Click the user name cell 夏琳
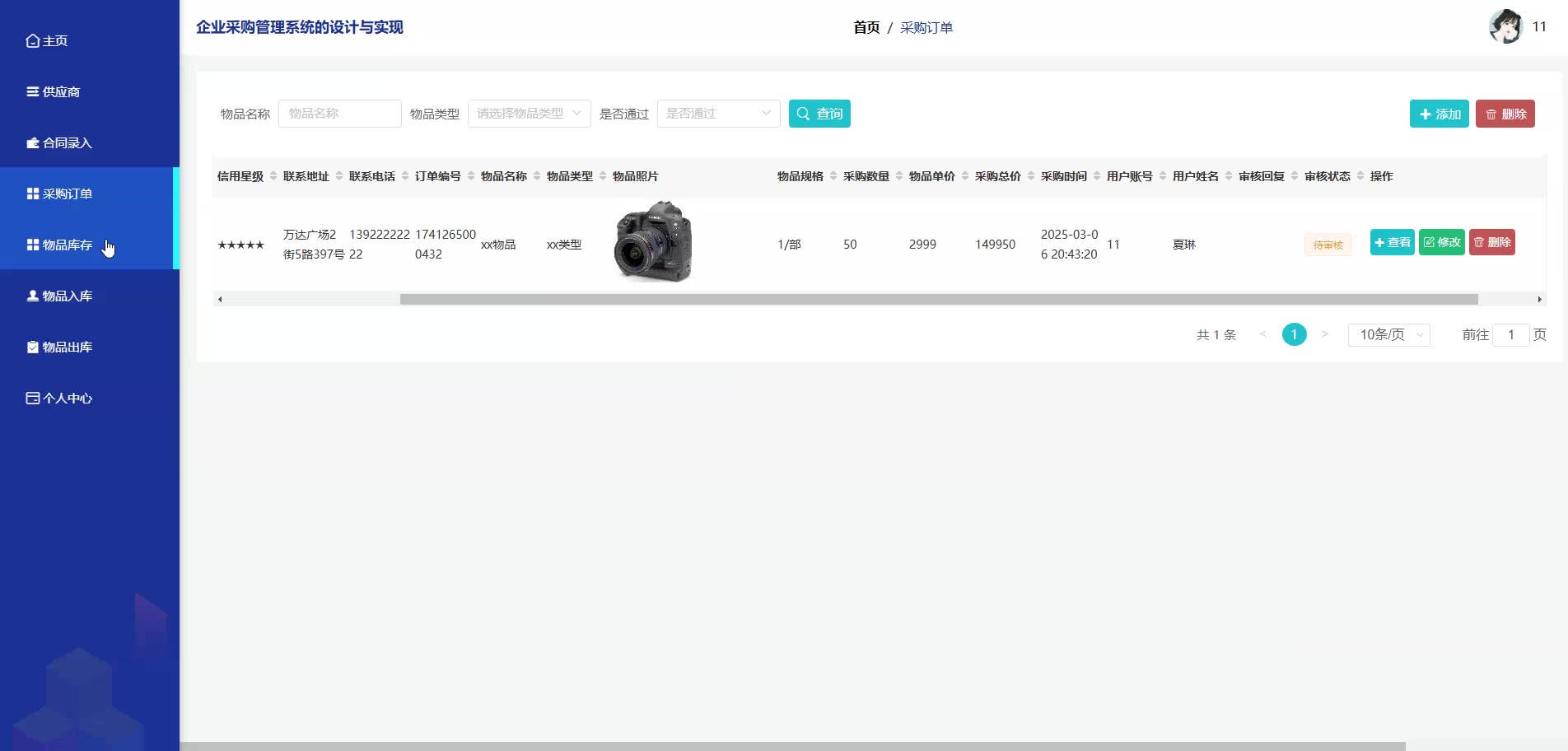Viewport: 1568px width, 751px height. [x=1184, y=245]
